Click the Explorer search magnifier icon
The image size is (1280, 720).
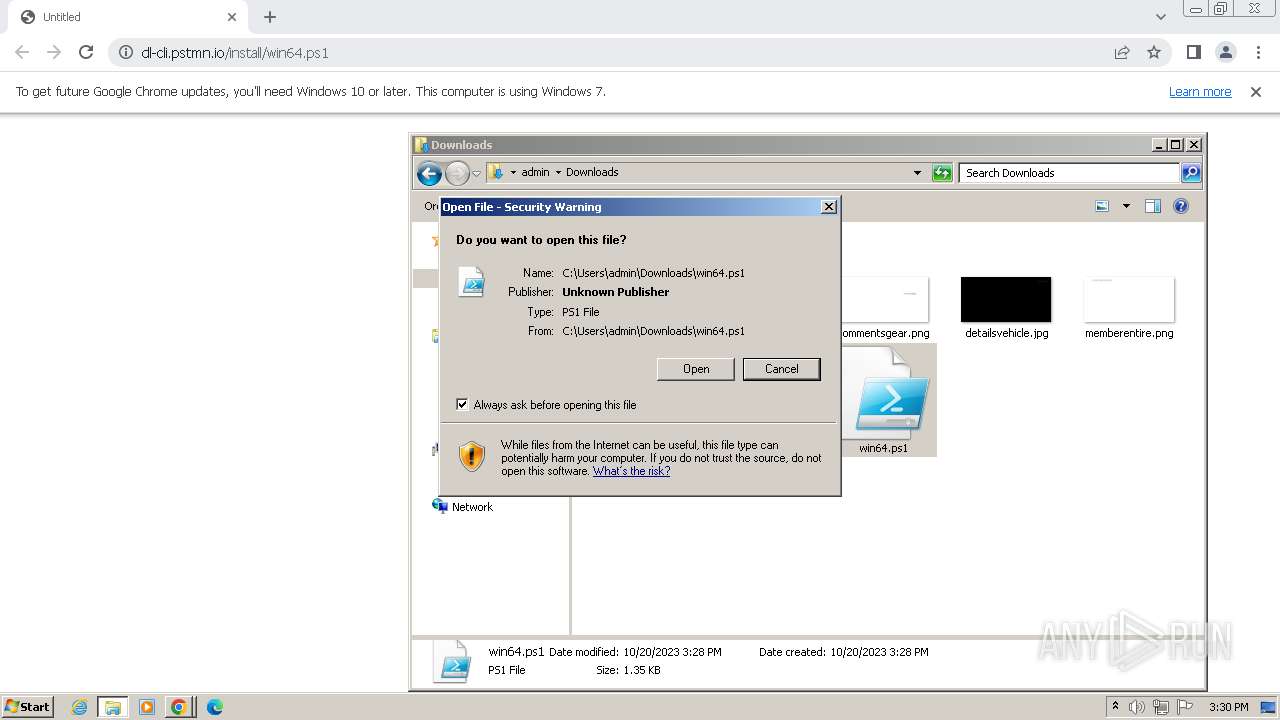coord(1190,173)
